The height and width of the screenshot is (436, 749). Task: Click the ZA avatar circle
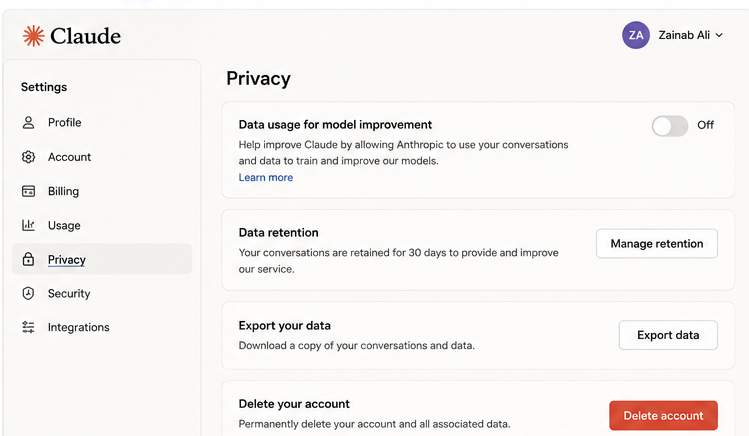point(636,35)
